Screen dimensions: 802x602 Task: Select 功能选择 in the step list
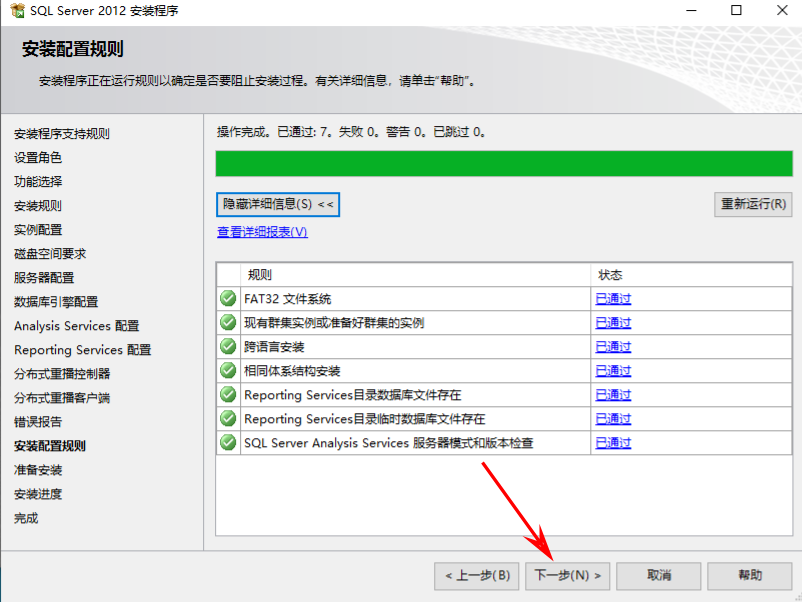(38, 182)
